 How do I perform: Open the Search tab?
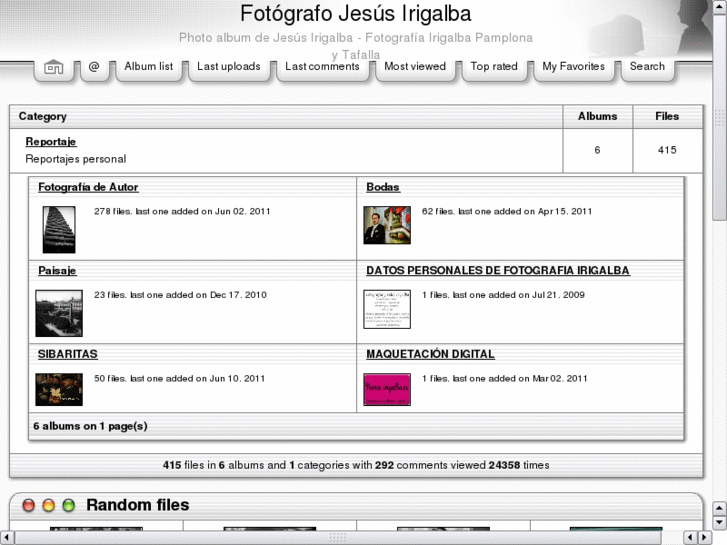(x=647, y=67)
